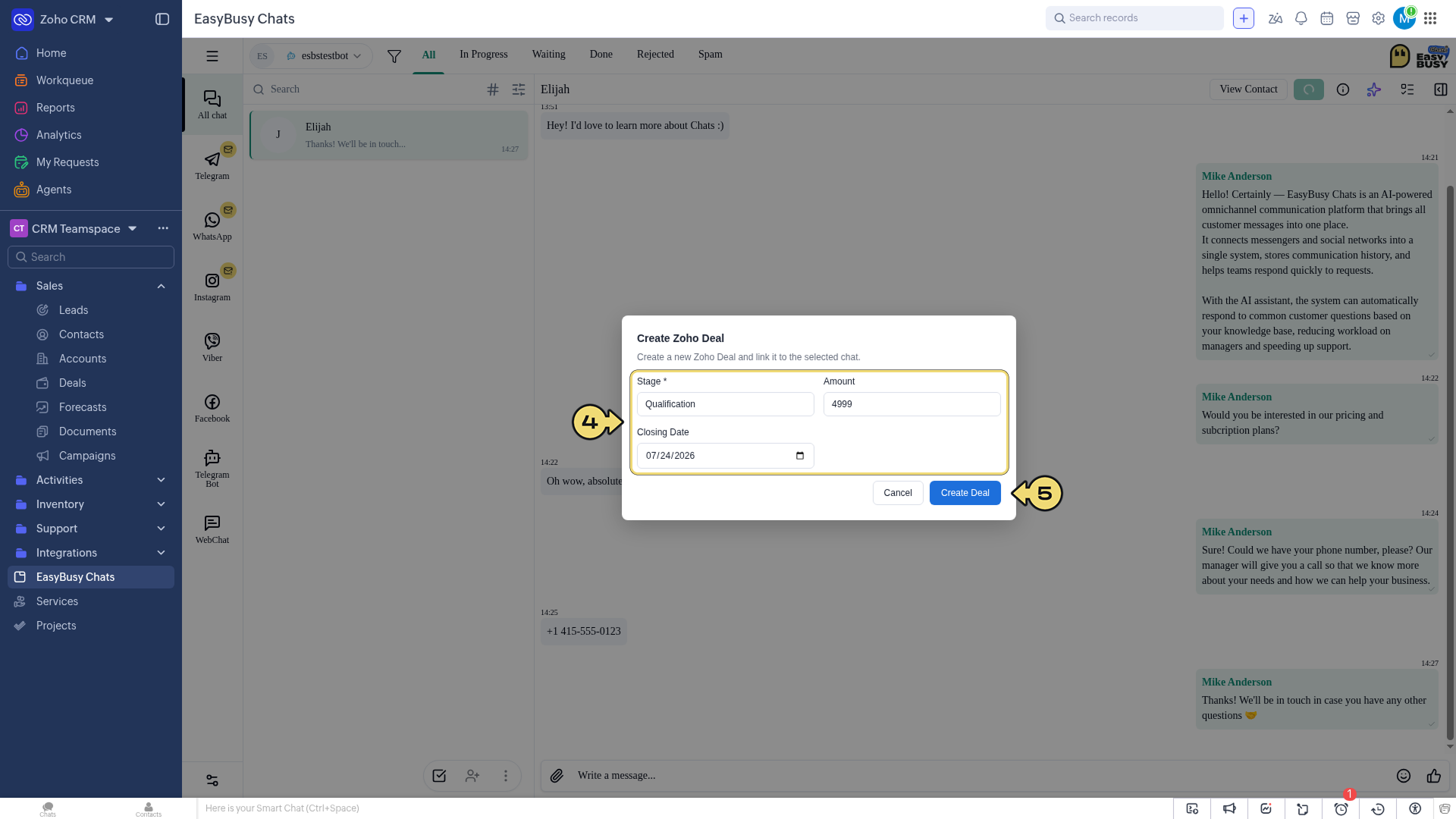Open the Telegram Bot channel
The image size is (1456, 819).
point(212,468)
